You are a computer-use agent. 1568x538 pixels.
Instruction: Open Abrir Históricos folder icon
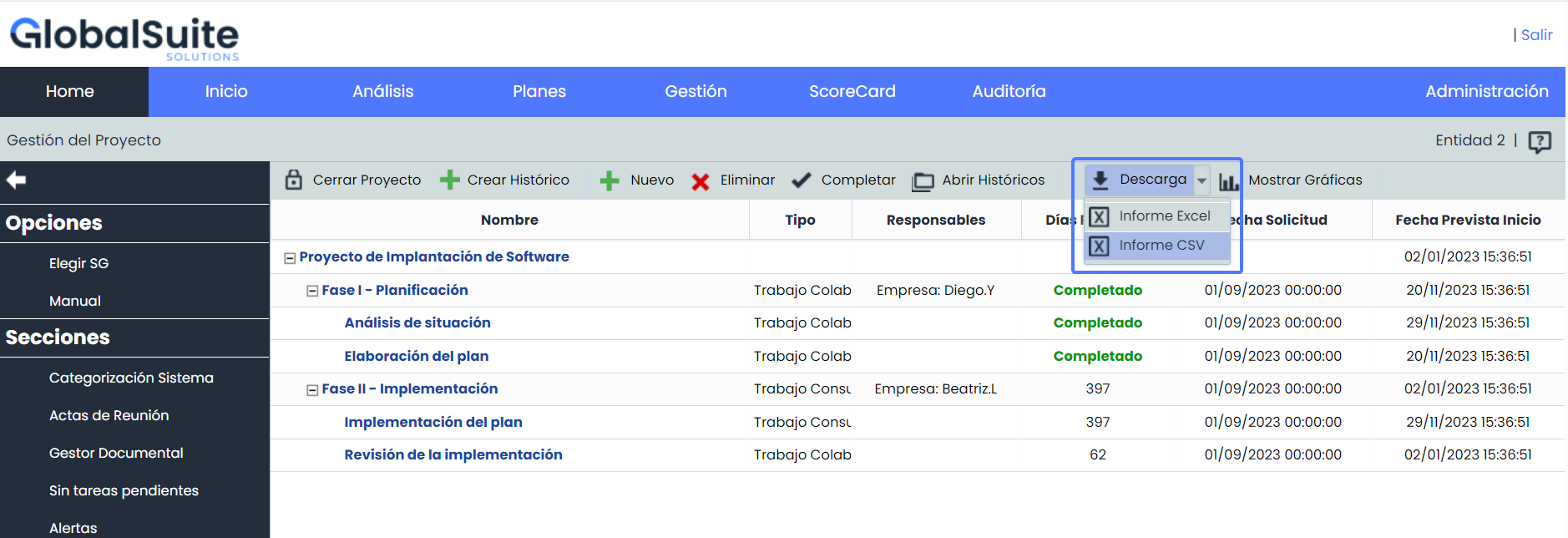[923, 181]
